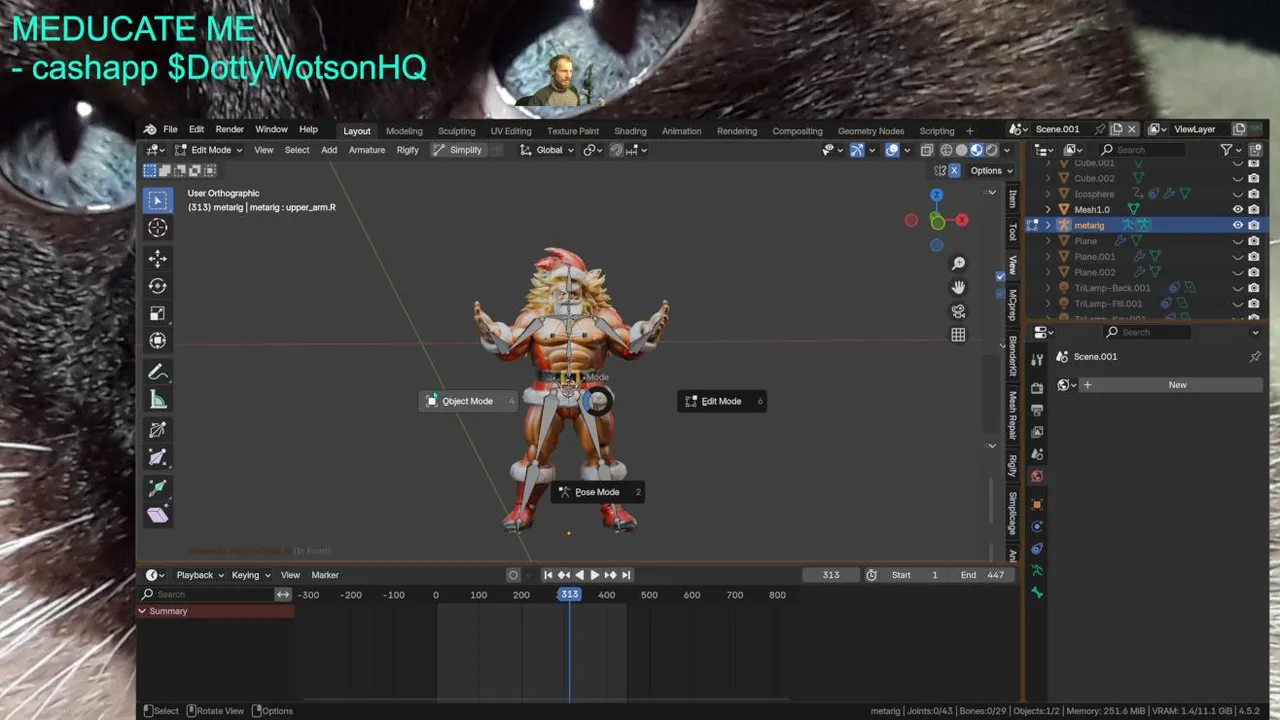
Task: Switch to the Sculpting workspace tab
Action: 456,131
